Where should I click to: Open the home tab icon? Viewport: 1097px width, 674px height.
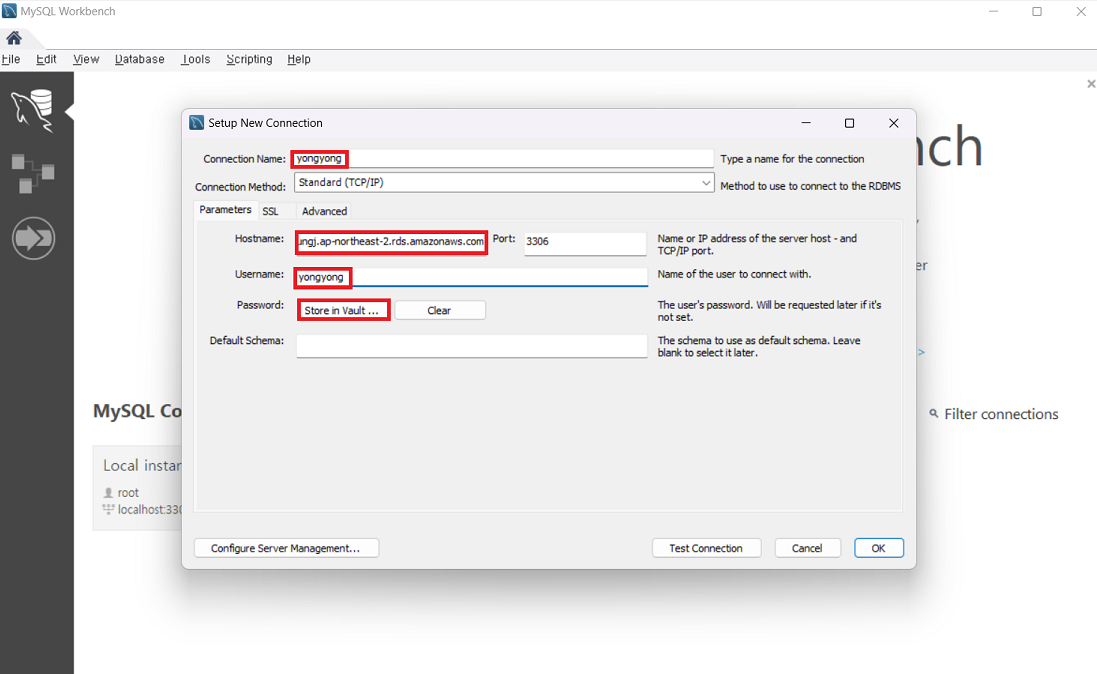(x=14, y=38)
